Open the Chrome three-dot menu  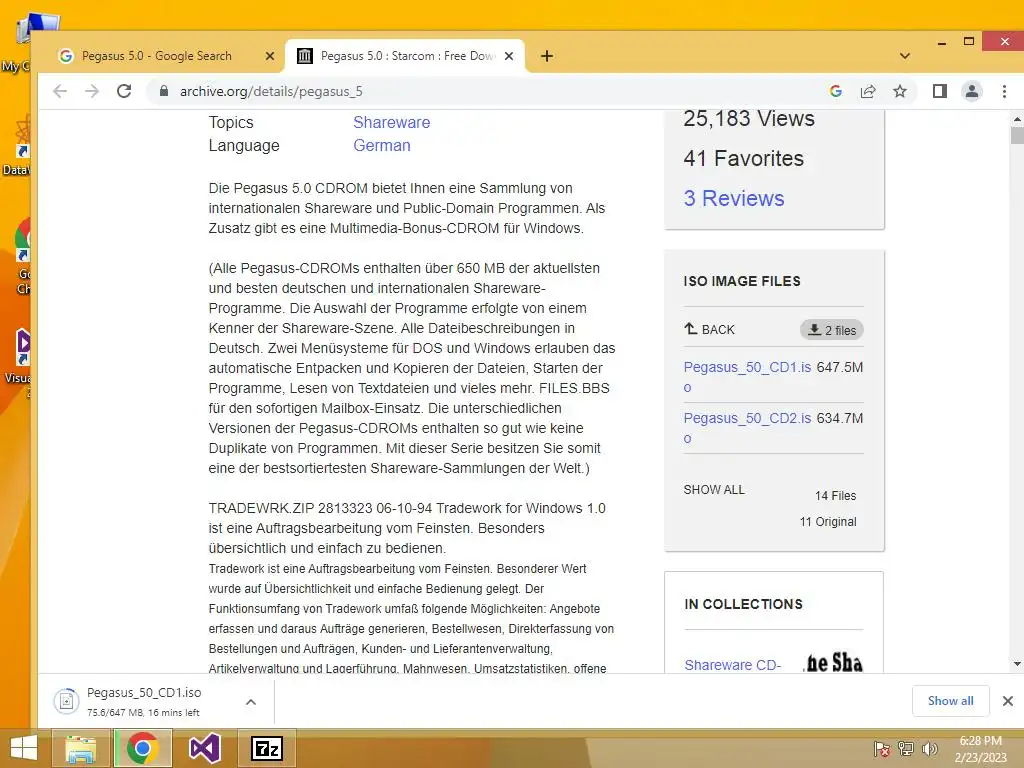pyautogui.click(x=1004, y=91)
